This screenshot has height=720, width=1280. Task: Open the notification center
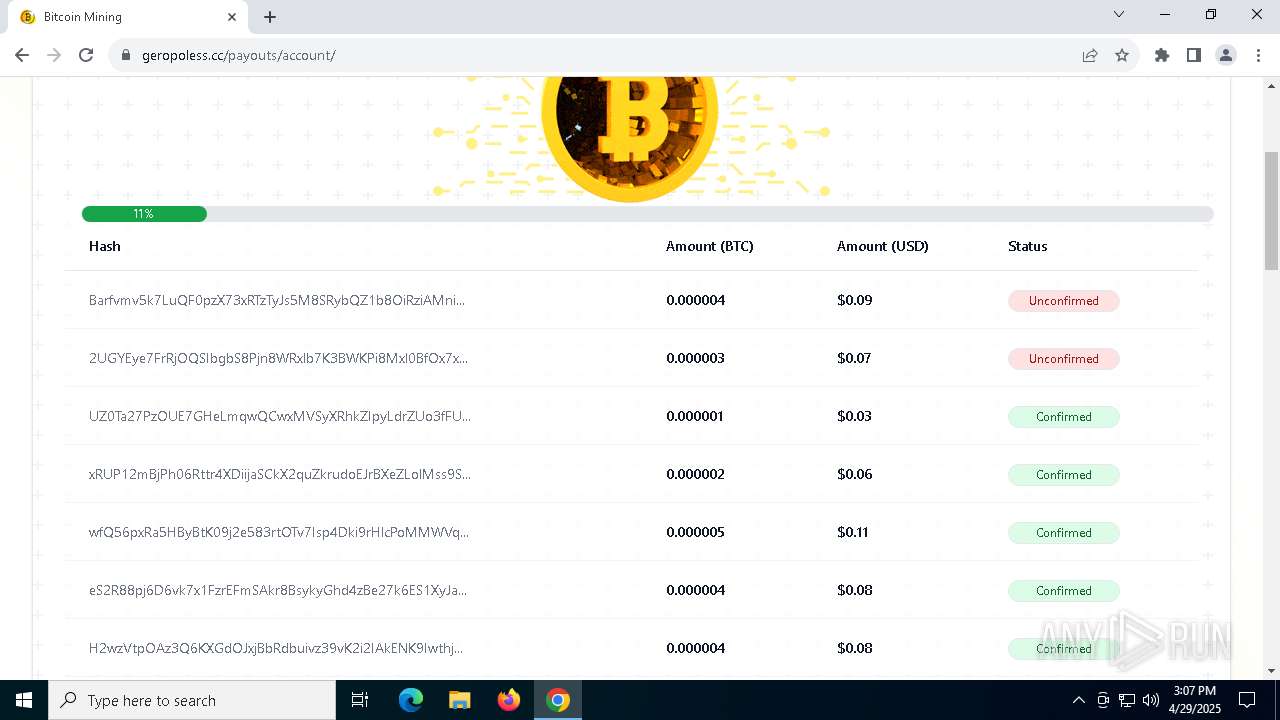click(1247, 700)
